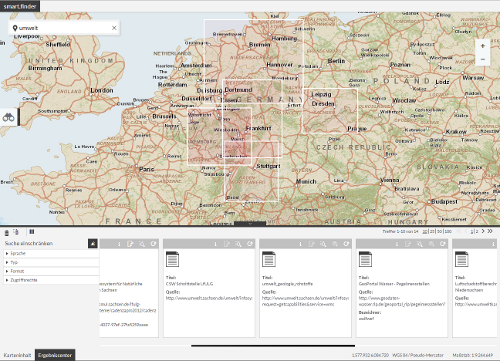The width and height of the screenshot is (500, 361).
Task: Show info for GeoPortal Wasser Pegelmessstellen card
Action: coord(397,244)
